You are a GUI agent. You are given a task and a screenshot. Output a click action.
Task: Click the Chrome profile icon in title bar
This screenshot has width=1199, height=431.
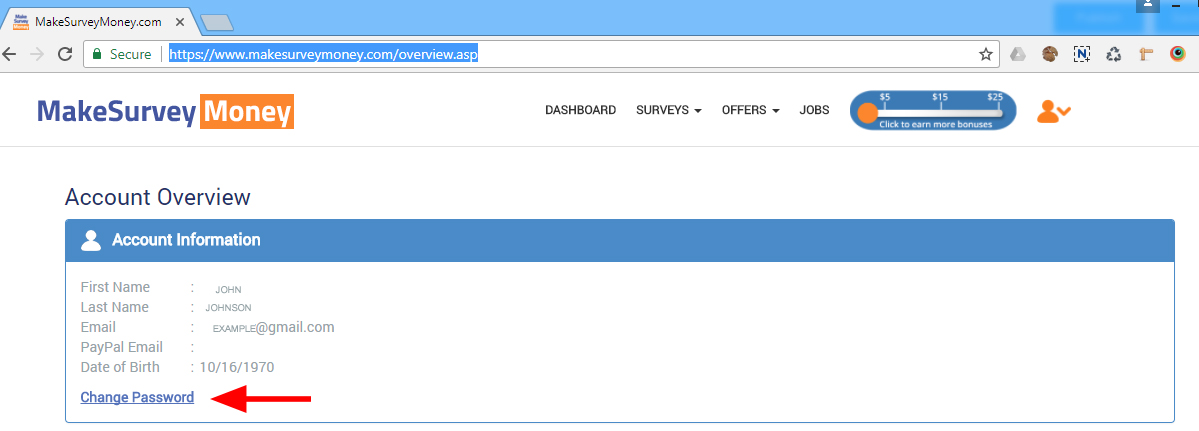tap(1148, 6)
